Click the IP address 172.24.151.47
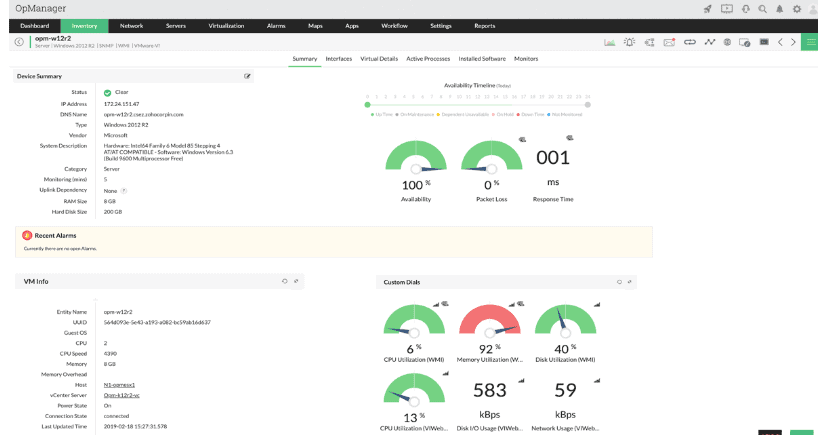 click(121, 104)
